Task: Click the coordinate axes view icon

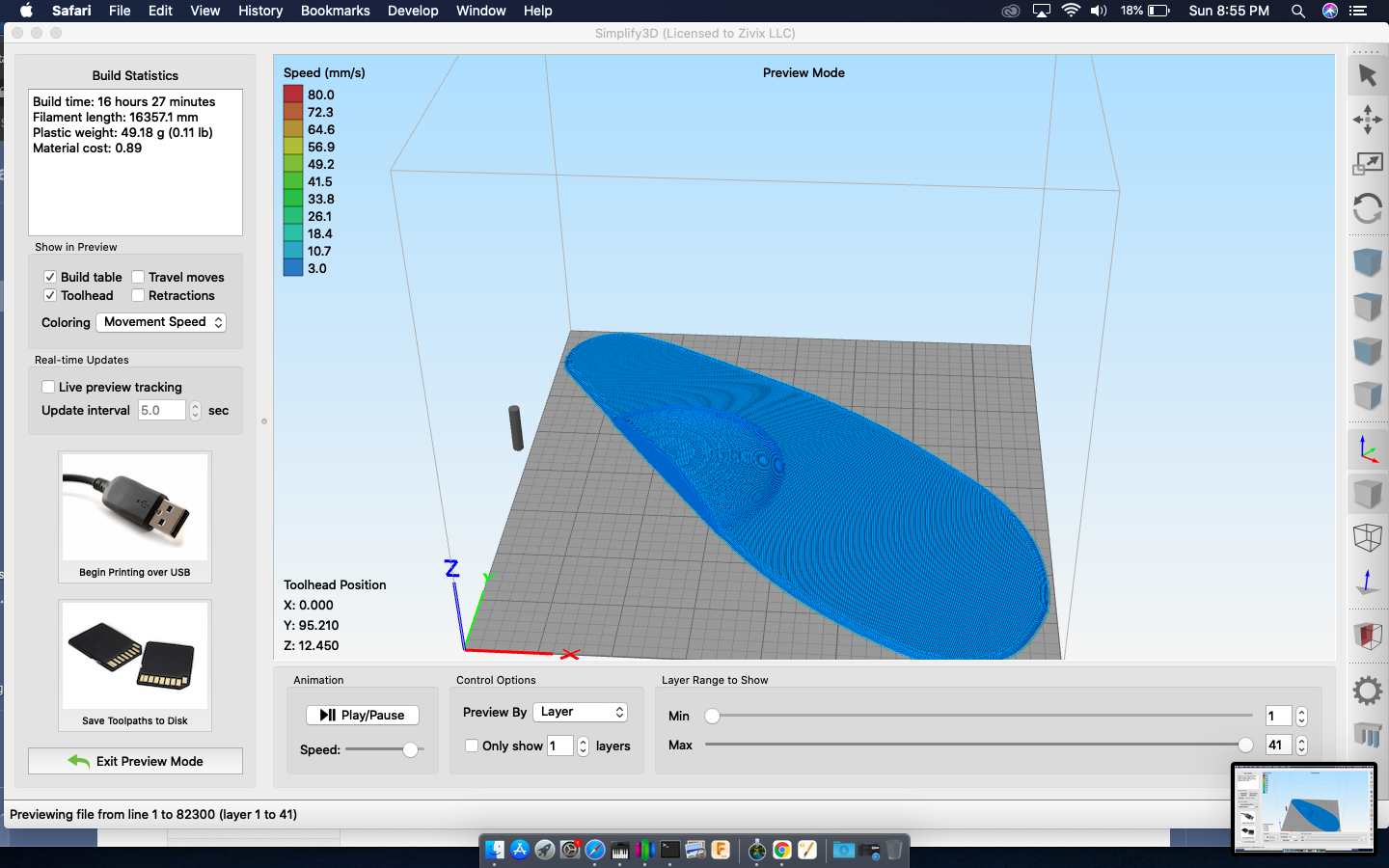Action: 1367,448
